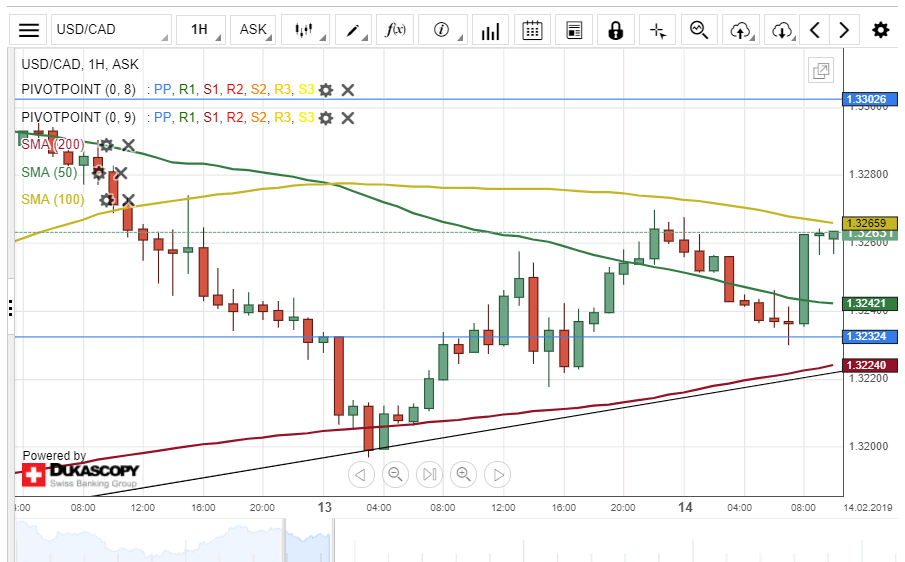Toggle the chart lock icon

tap(616, 30)
